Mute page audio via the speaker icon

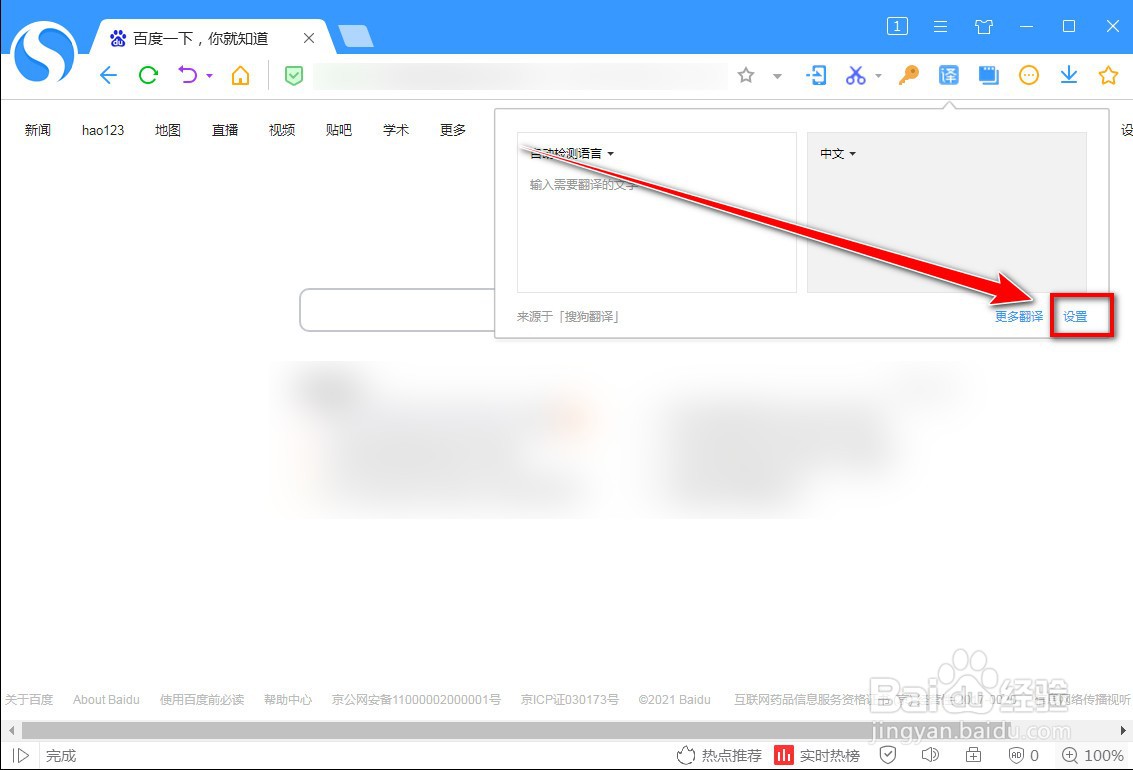point(930,755)
